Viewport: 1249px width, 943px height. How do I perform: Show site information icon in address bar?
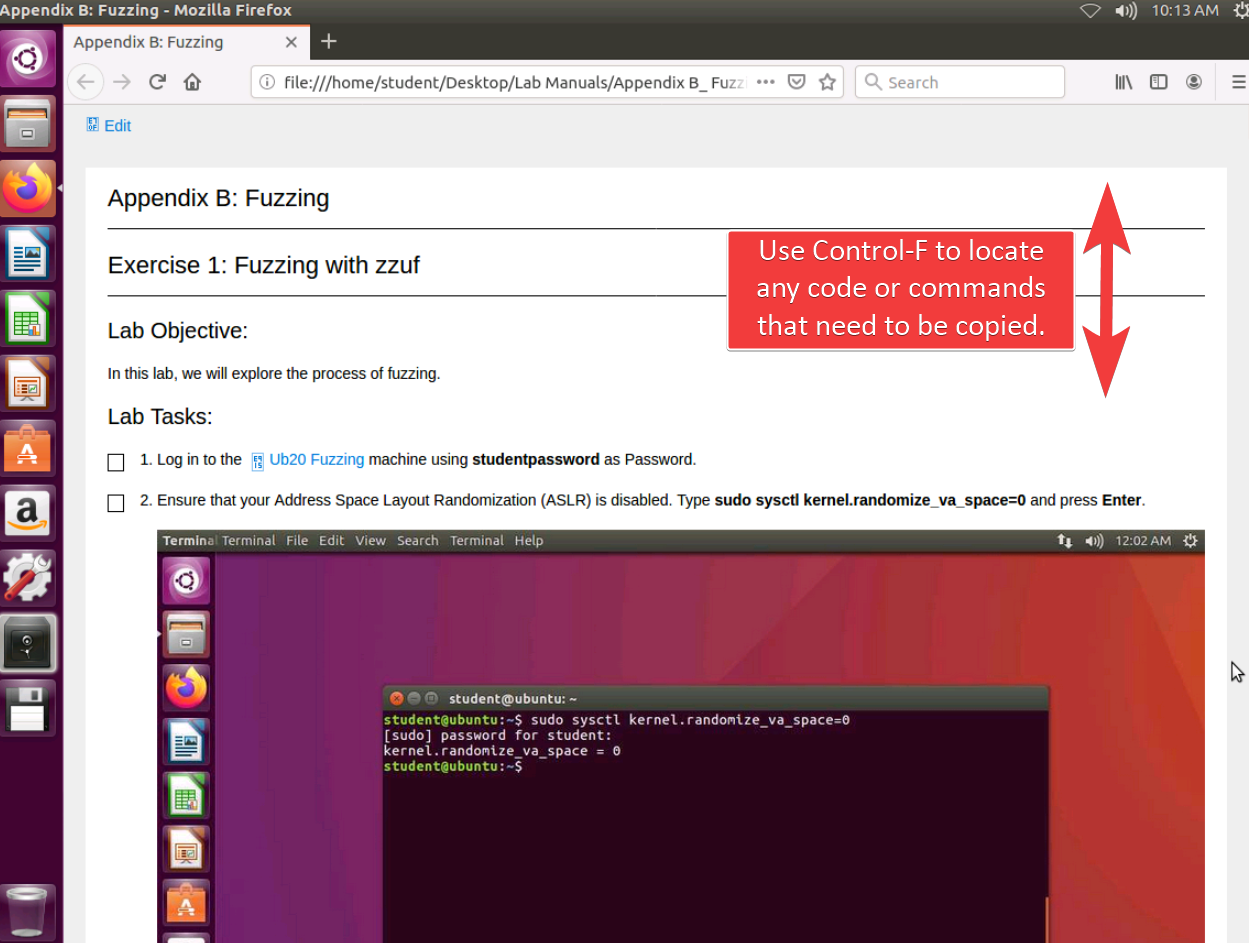pyautogui.click(x=267, y=82)
